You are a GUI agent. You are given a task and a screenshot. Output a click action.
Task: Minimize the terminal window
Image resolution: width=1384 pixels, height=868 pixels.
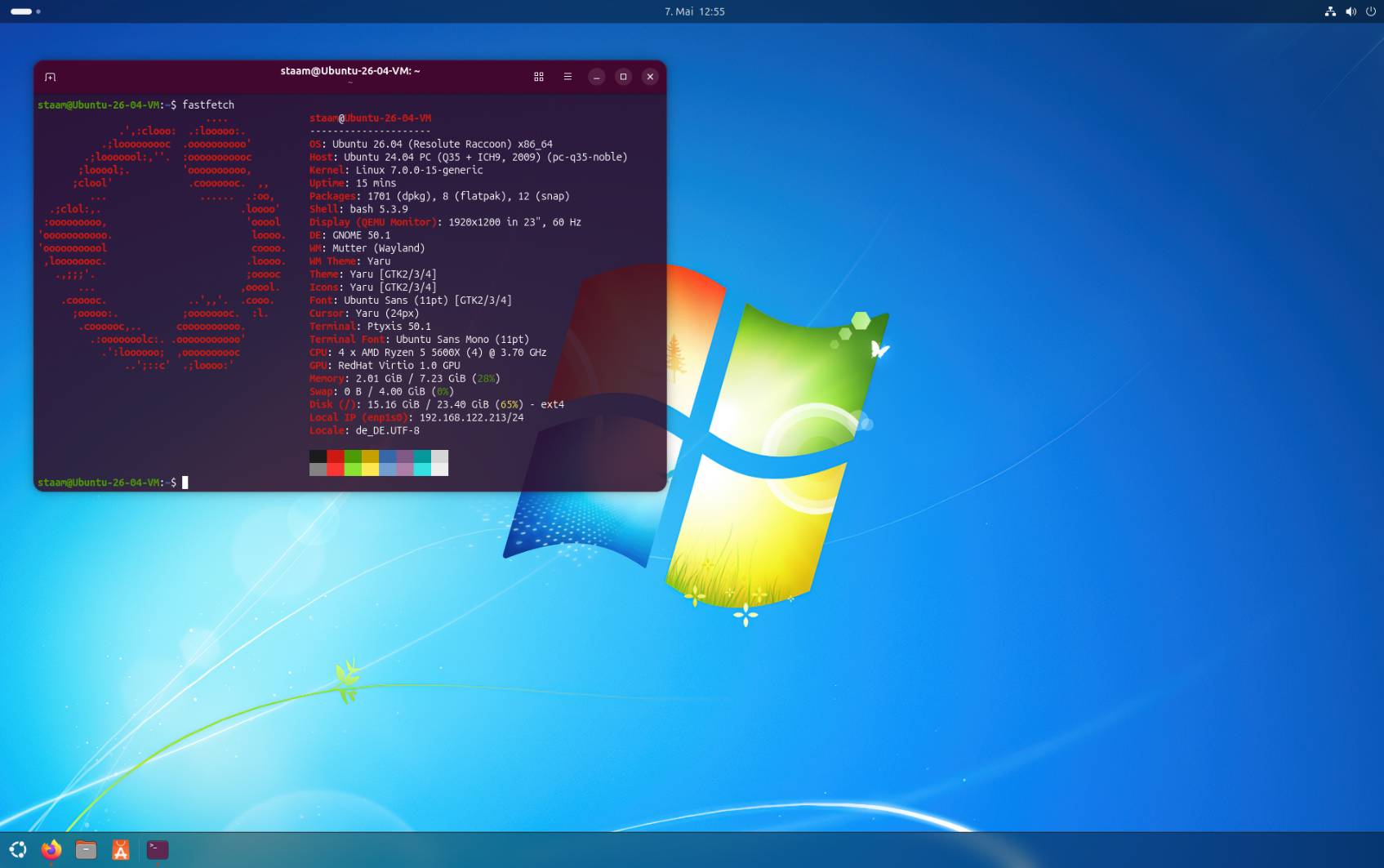point(597,77)
